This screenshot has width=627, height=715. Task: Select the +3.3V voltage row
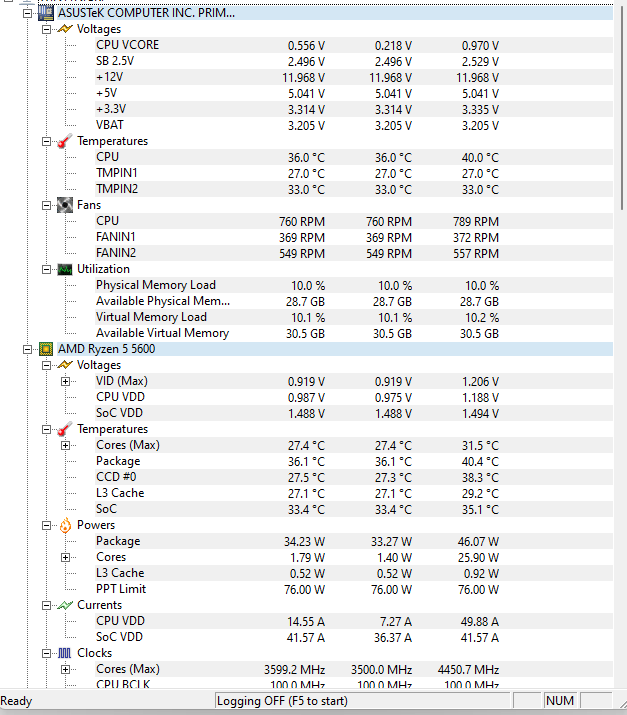(353, 109)
